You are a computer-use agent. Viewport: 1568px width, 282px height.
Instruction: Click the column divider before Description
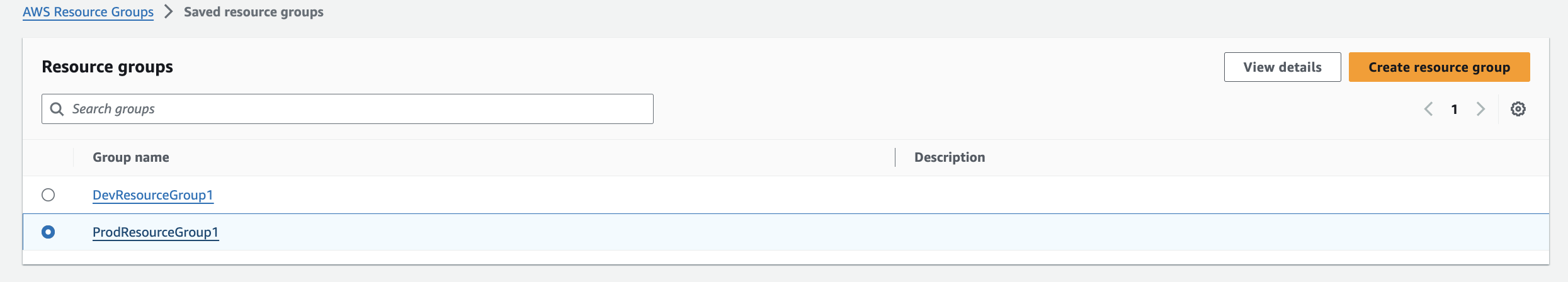pos(895,157)
